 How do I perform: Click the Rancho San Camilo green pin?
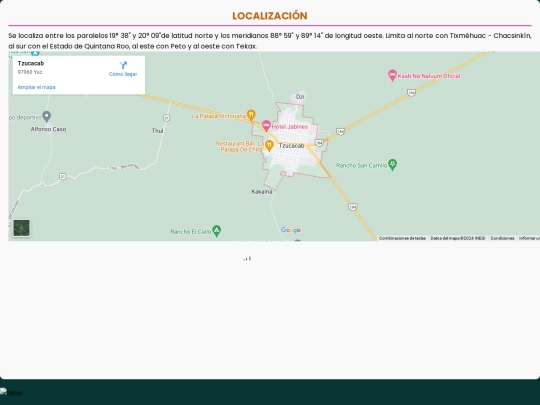point(392,164)
